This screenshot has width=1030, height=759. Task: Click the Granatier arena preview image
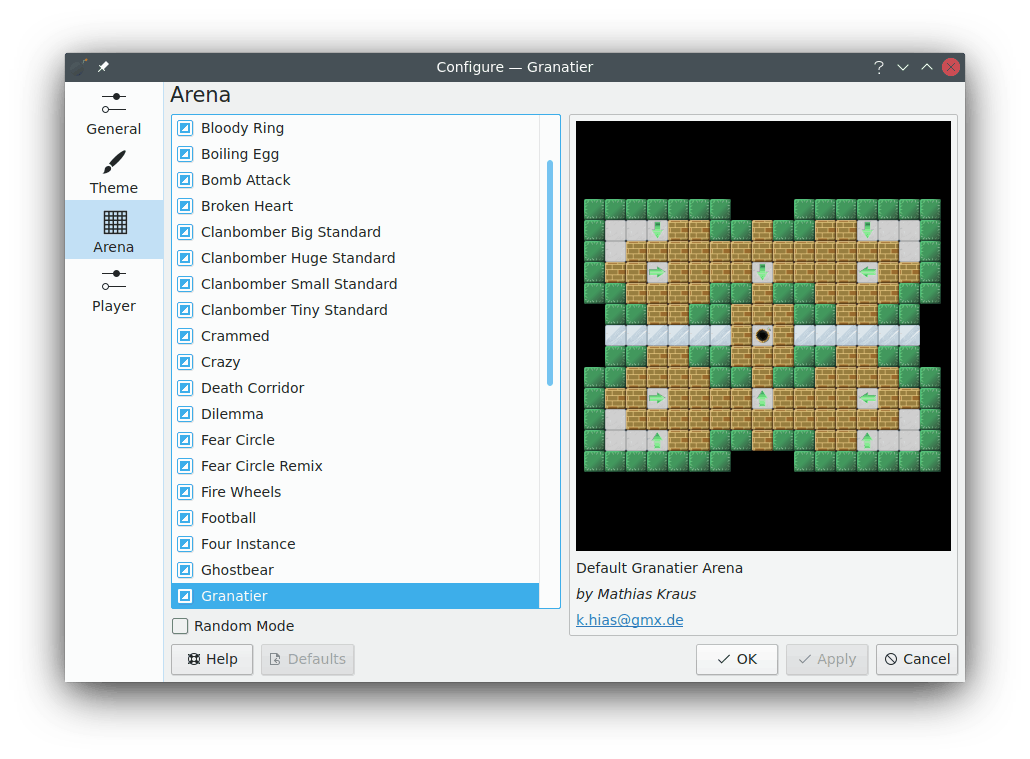point(763,336)
